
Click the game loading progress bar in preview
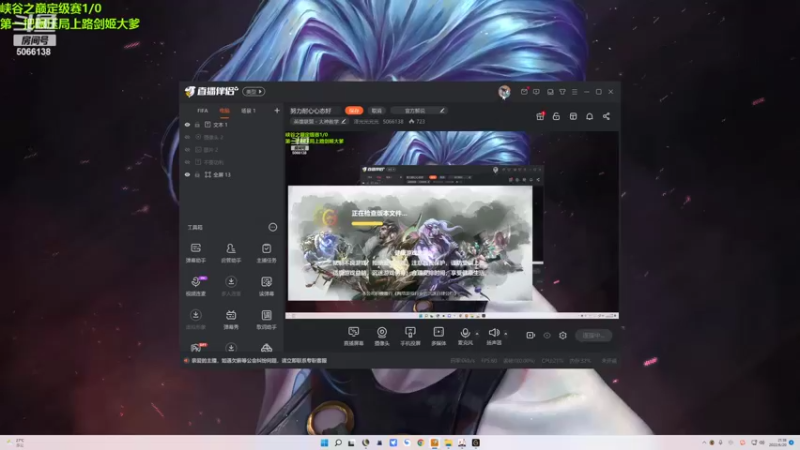click(x=367, y=223)
